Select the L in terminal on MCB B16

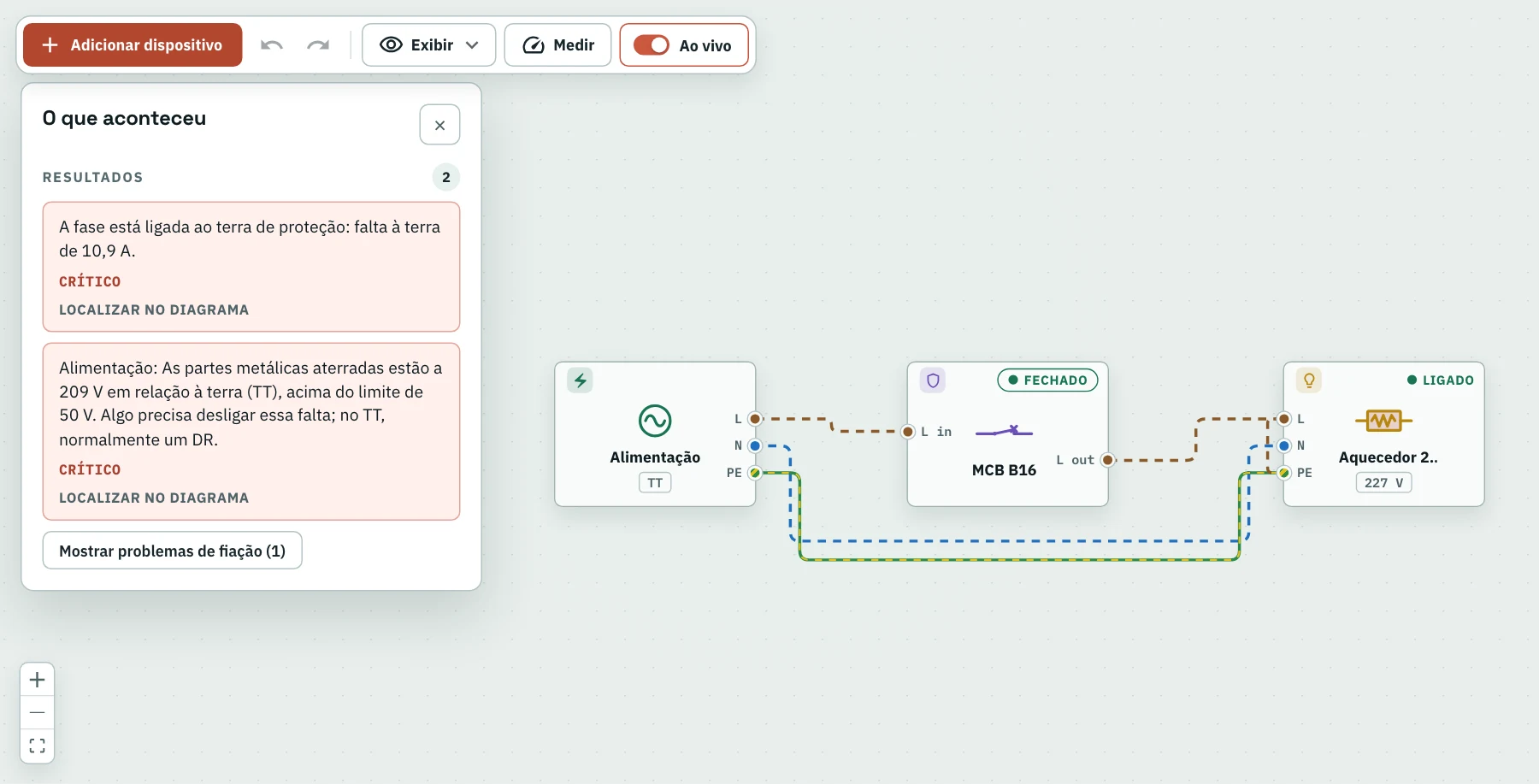[908, 432]
